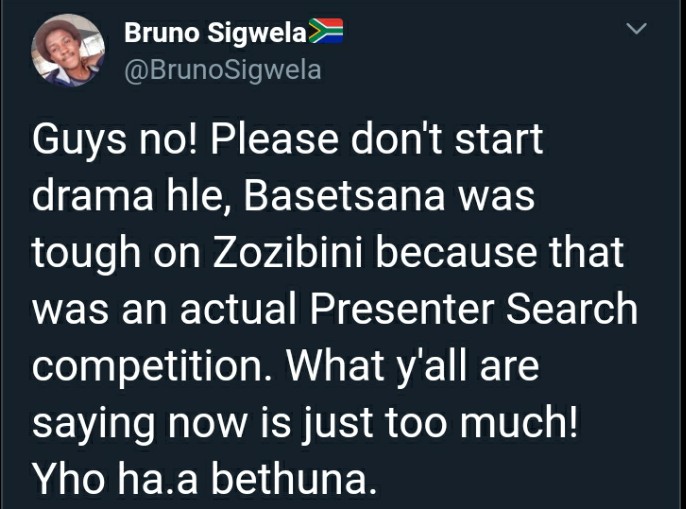Visit the @BrunoSigwela handle
This screenshot has width=686, height=509.
click(x=223, y=70)
